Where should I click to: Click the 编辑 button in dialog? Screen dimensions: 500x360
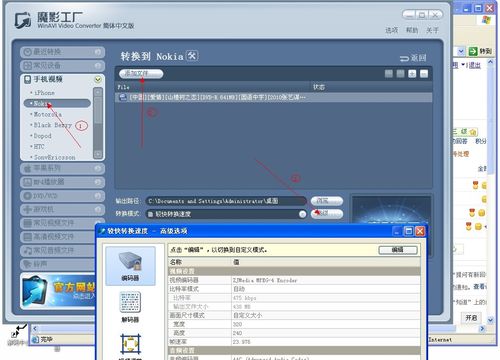[398, 250]
